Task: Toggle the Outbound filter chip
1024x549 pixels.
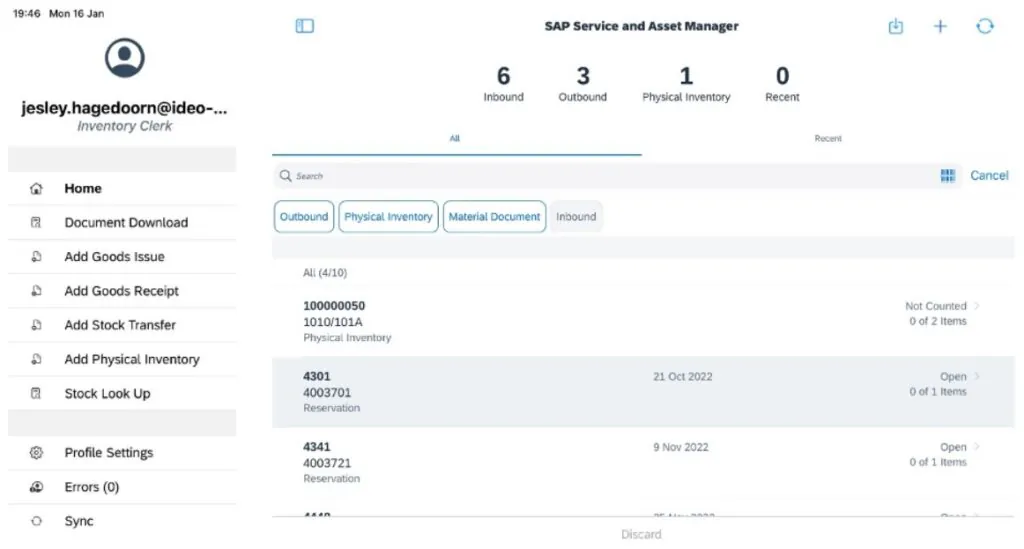Action: (304, 217)
